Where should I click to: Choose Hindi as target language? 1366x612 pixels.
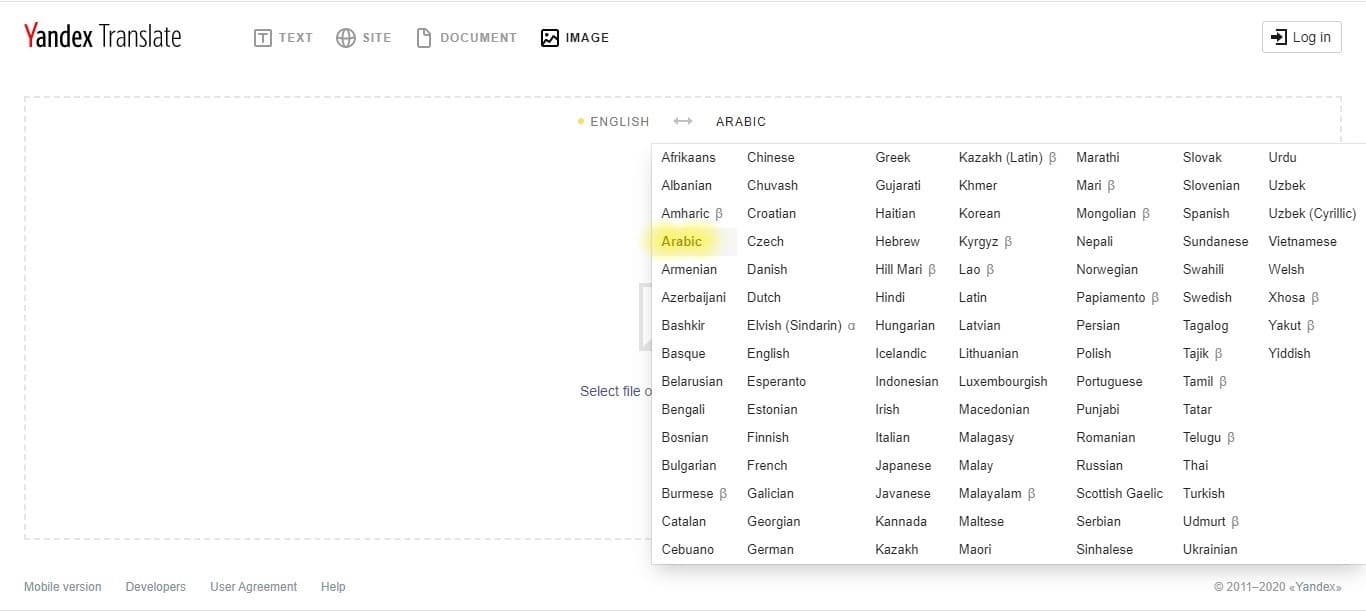(x=890, y=297)
